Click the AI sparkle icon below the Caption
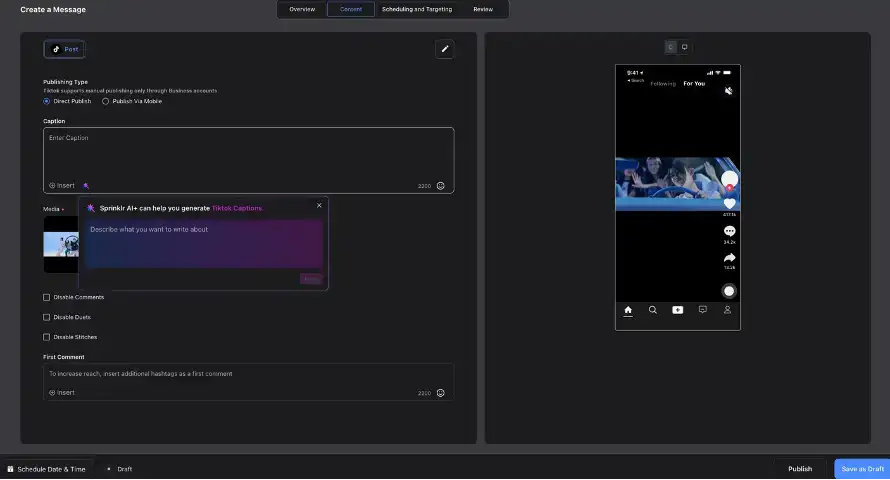This screenshot has height=480, width=890. click(86, 186)
